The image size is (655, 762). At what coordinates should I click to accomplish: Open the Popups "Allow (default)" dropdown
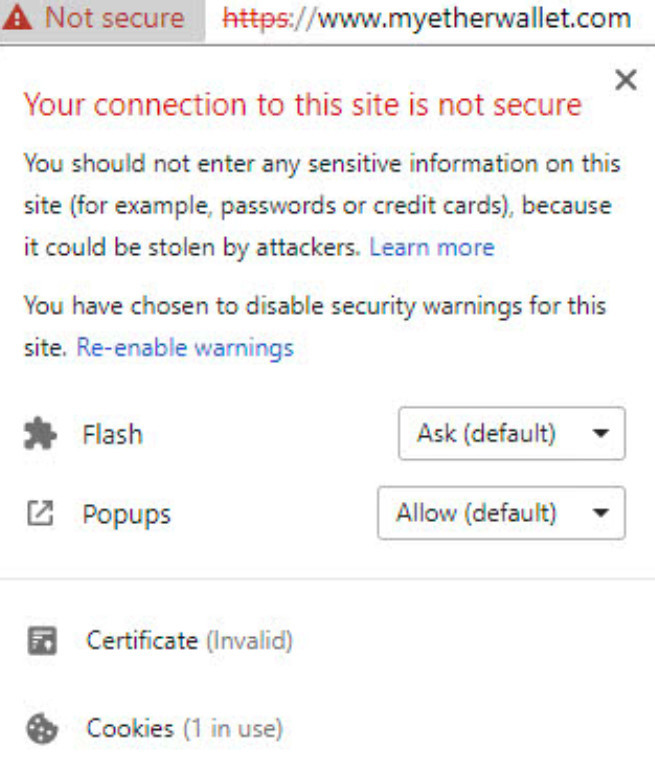[501, 514]
